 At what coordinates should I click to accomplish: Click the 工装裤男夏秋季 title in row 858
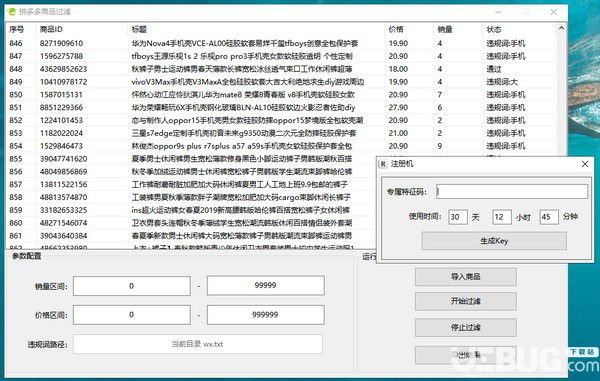coord(241,197)
